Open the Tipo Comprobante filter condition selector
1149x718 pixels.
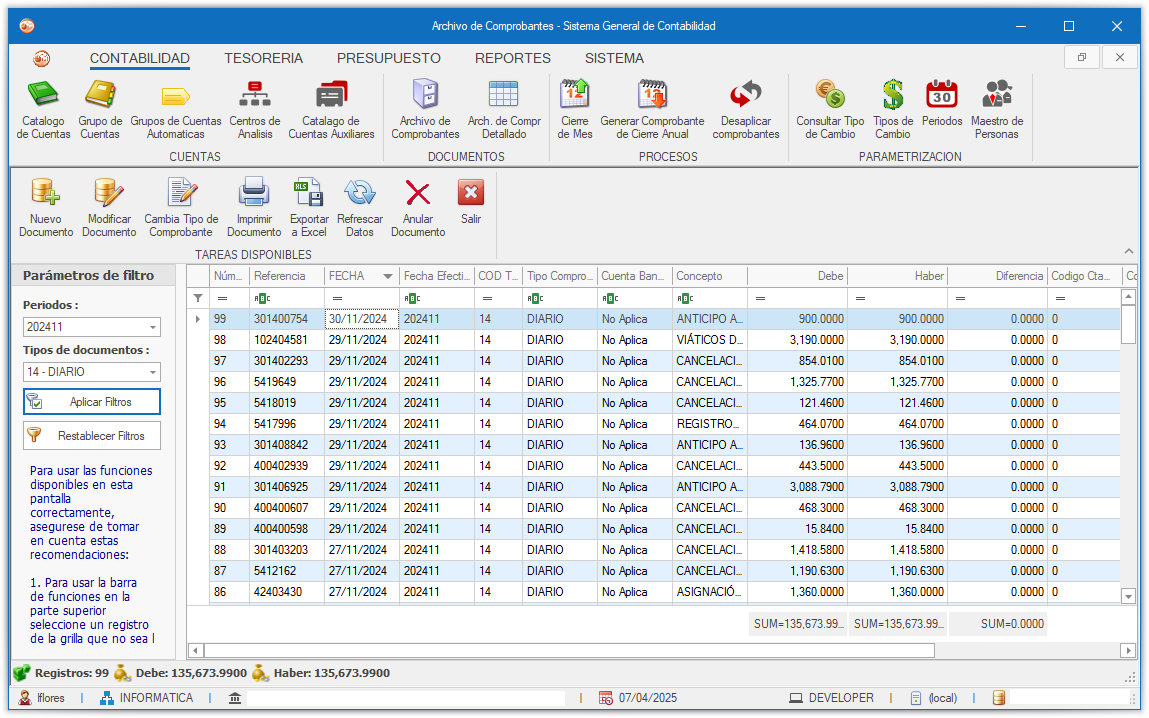click(535, 298)
